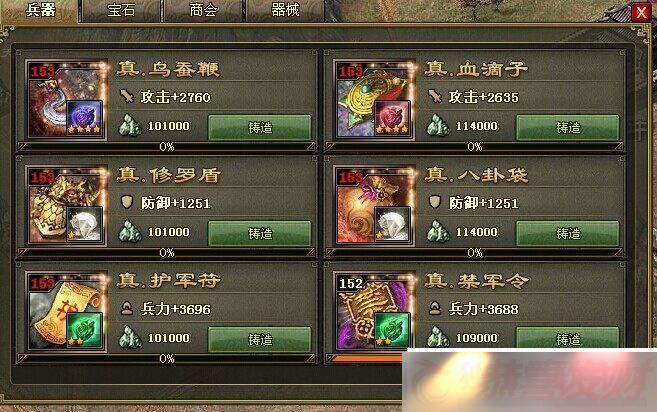The image size is (657, 412).
Task: Click white gem slot on 真.修罗盾
Action: click(x=85, y=224)
